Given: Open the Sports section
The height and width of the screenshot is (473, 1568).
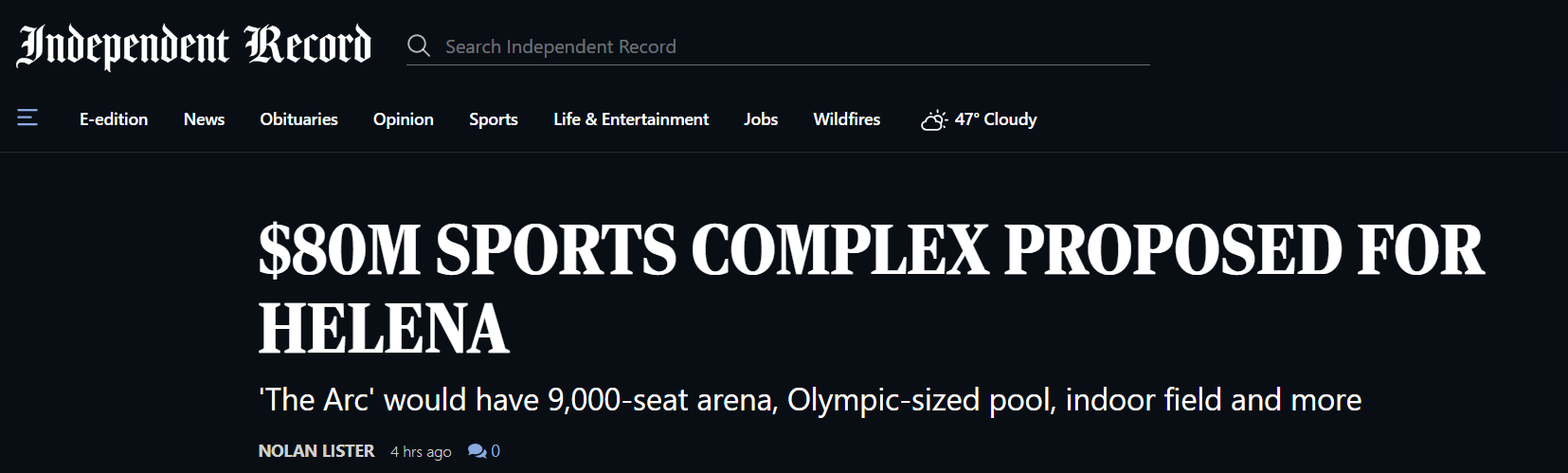Looking at the screenshot, I should (494, 119).
